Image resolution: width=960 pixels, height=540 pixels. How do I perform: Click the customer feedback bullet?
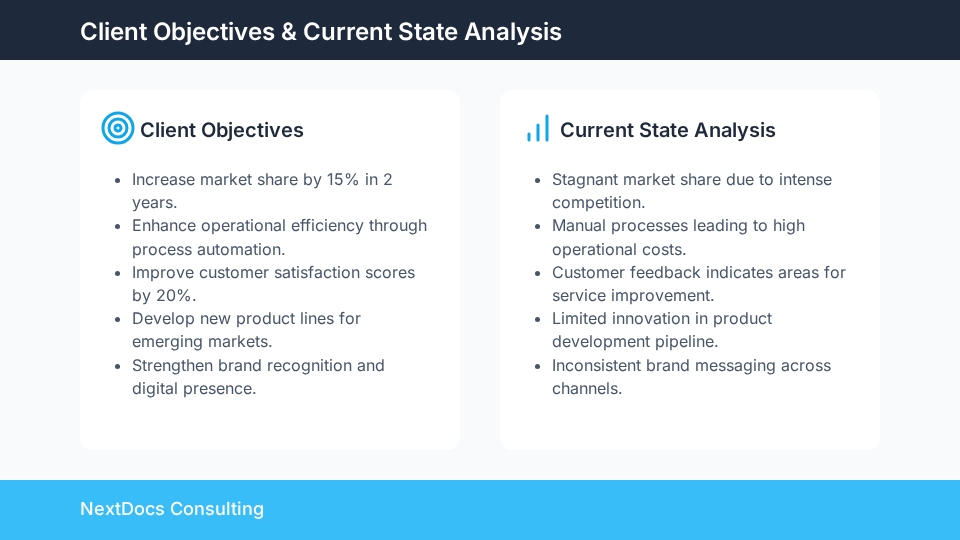698,284
